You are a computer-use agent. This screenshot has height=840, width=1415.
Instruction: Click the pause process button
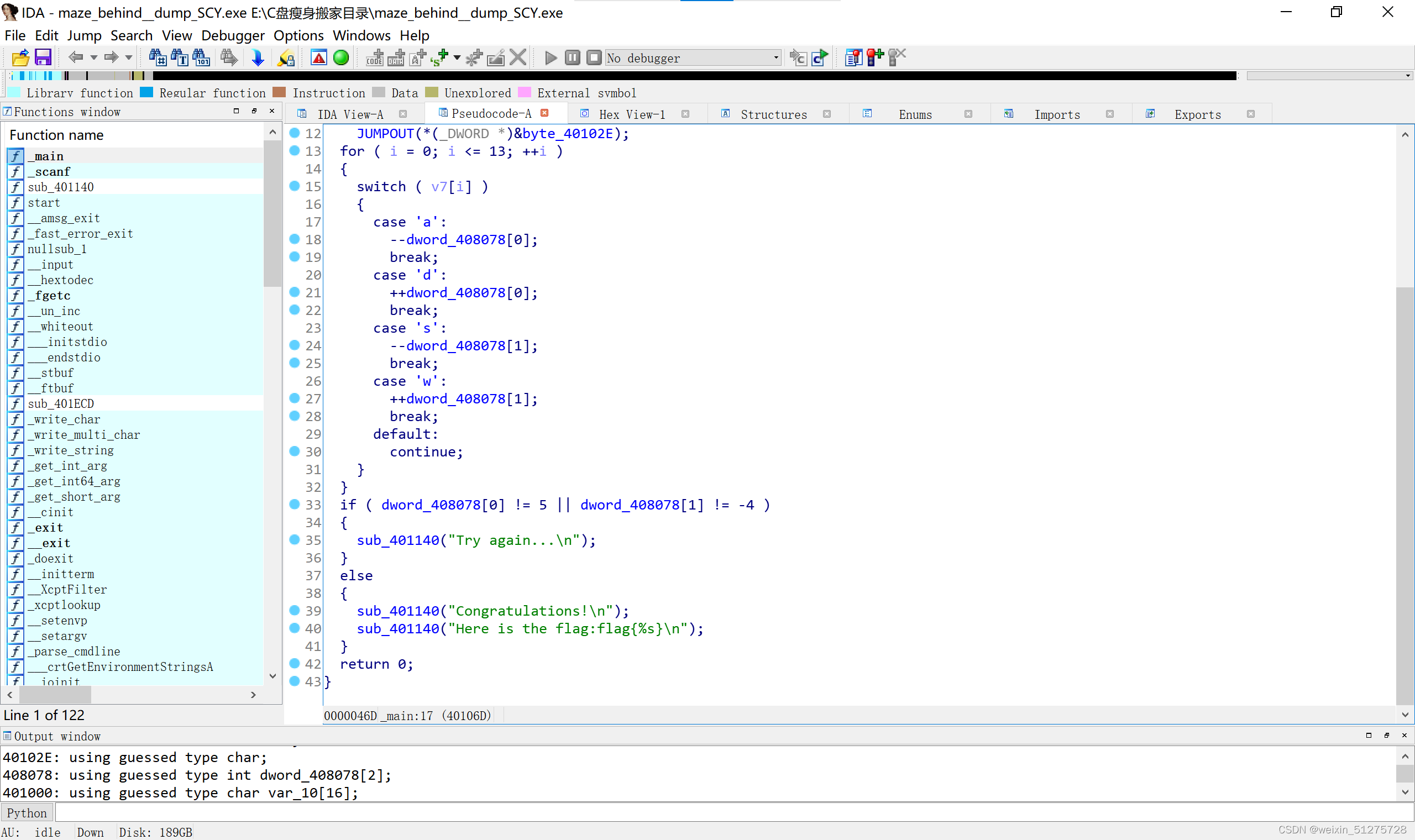572,57
